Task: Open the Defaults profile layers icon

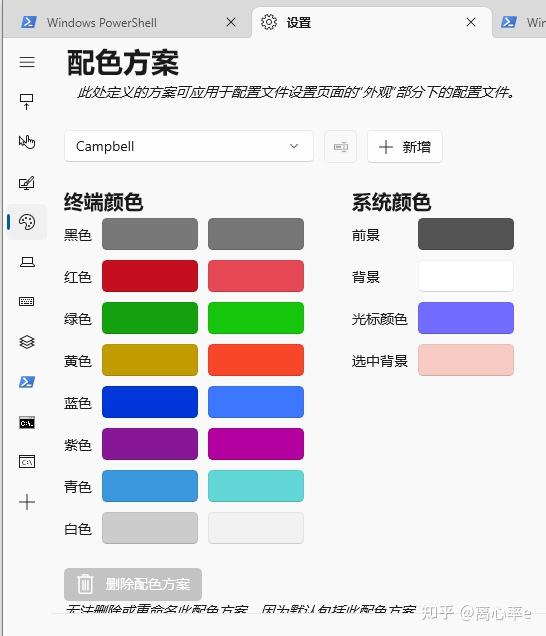Action: pyautogui.click(x=27, y=342)
